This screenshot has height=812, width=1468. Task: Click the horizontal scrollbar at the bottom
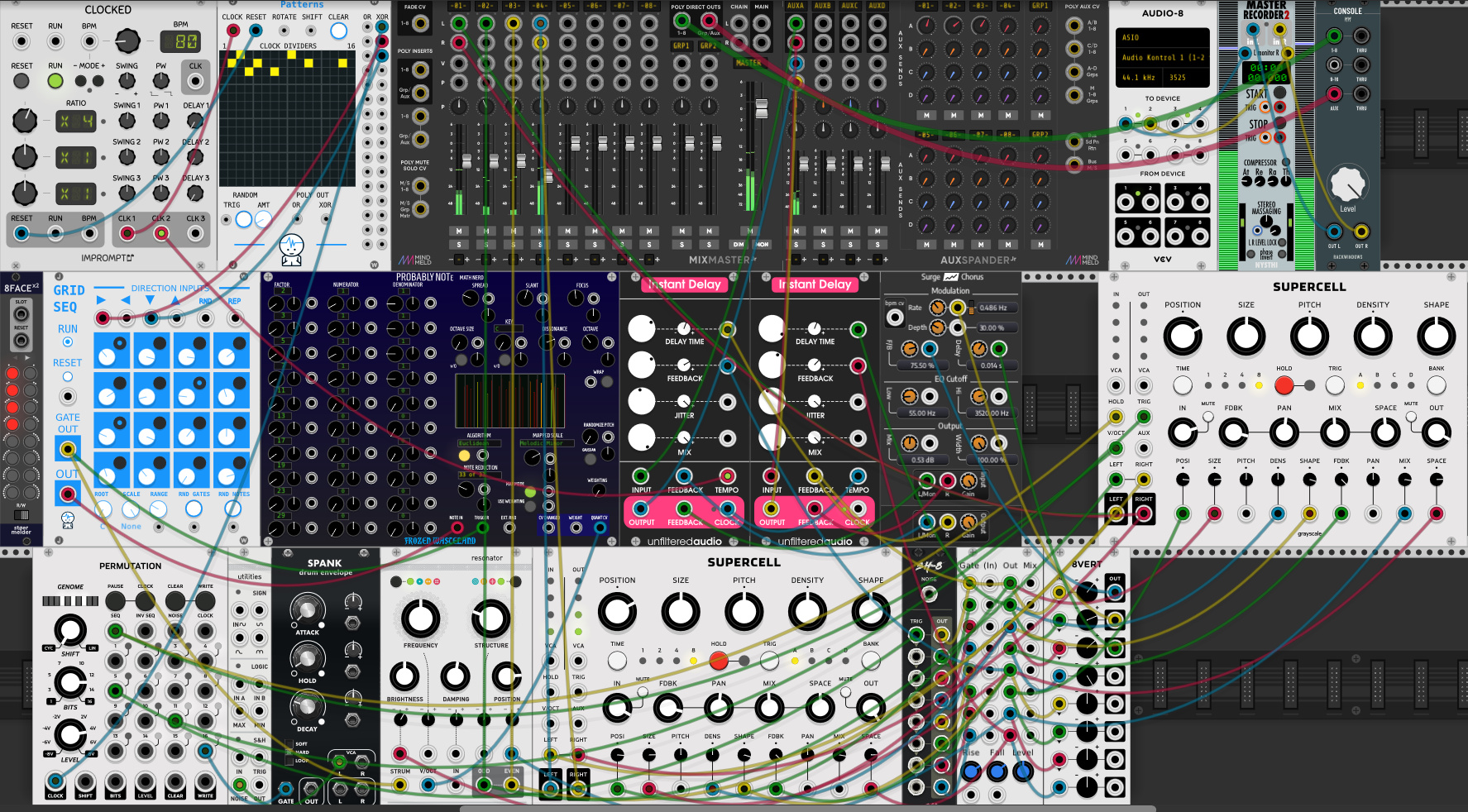(807, 808)
